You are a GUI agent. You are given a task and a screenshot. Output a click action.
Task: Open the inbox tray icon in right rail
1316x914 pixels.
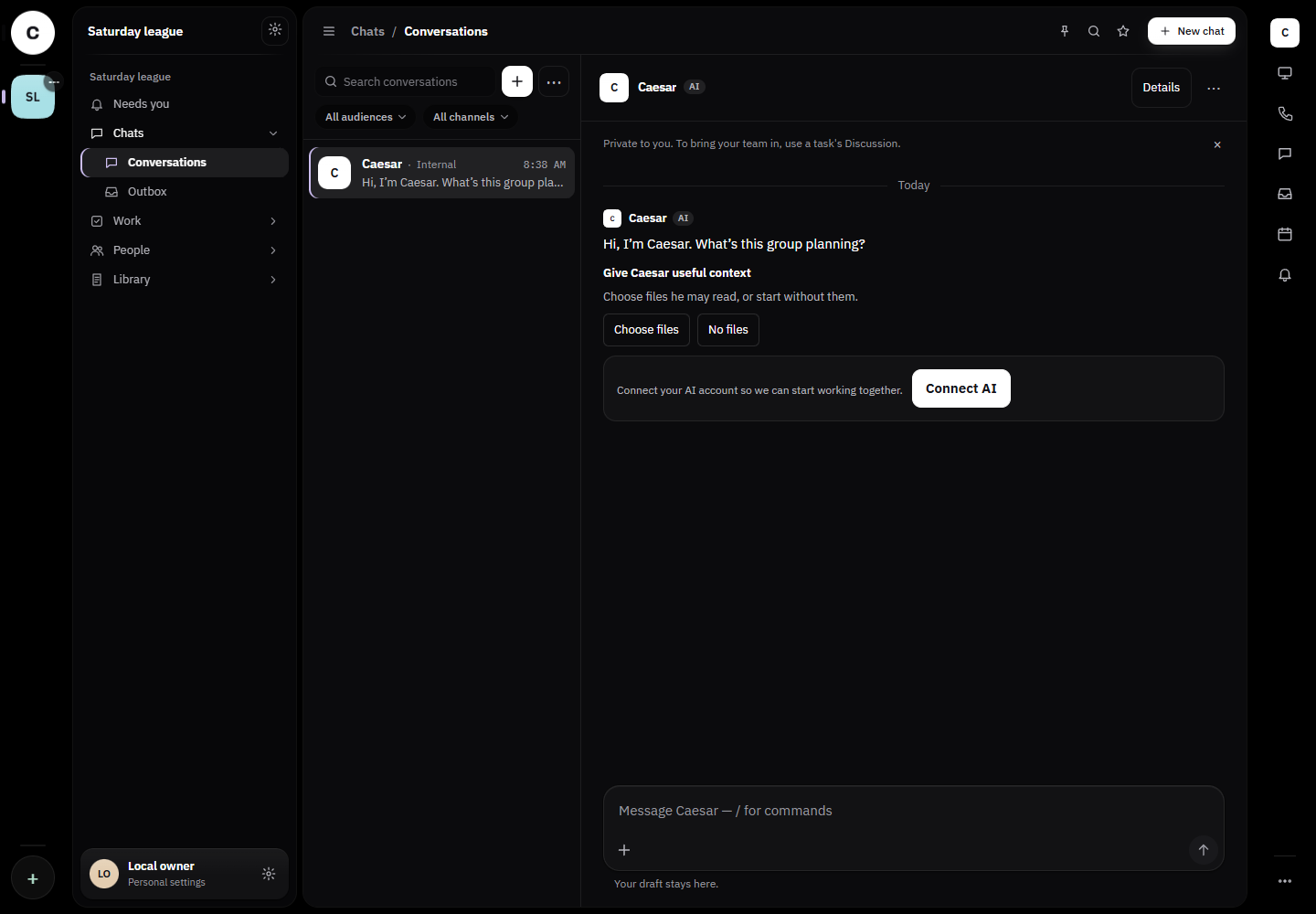coord(1285,194)
